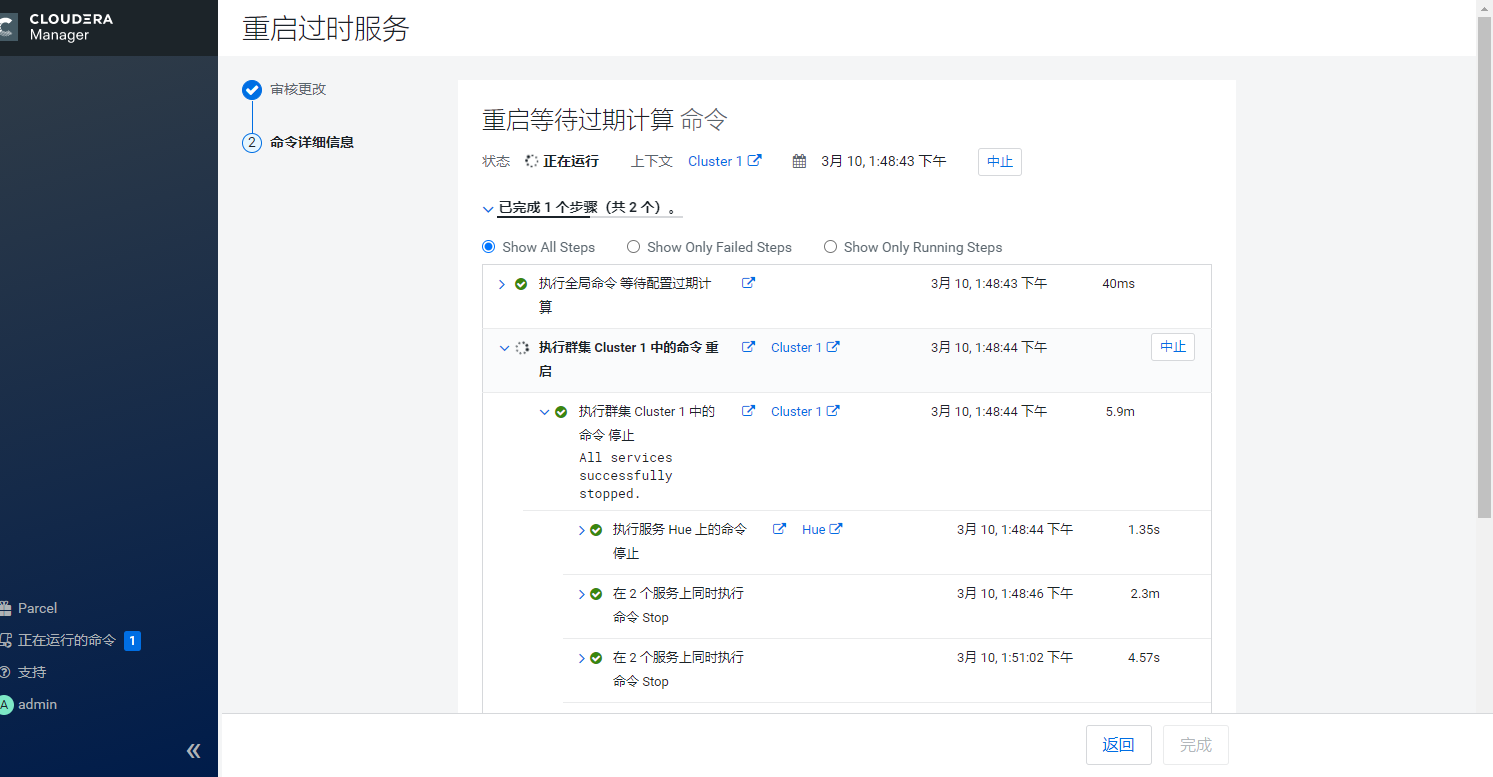
Task: Abort the Cluster 1 重启 step with 中止
Action: tap(1173, 347)
